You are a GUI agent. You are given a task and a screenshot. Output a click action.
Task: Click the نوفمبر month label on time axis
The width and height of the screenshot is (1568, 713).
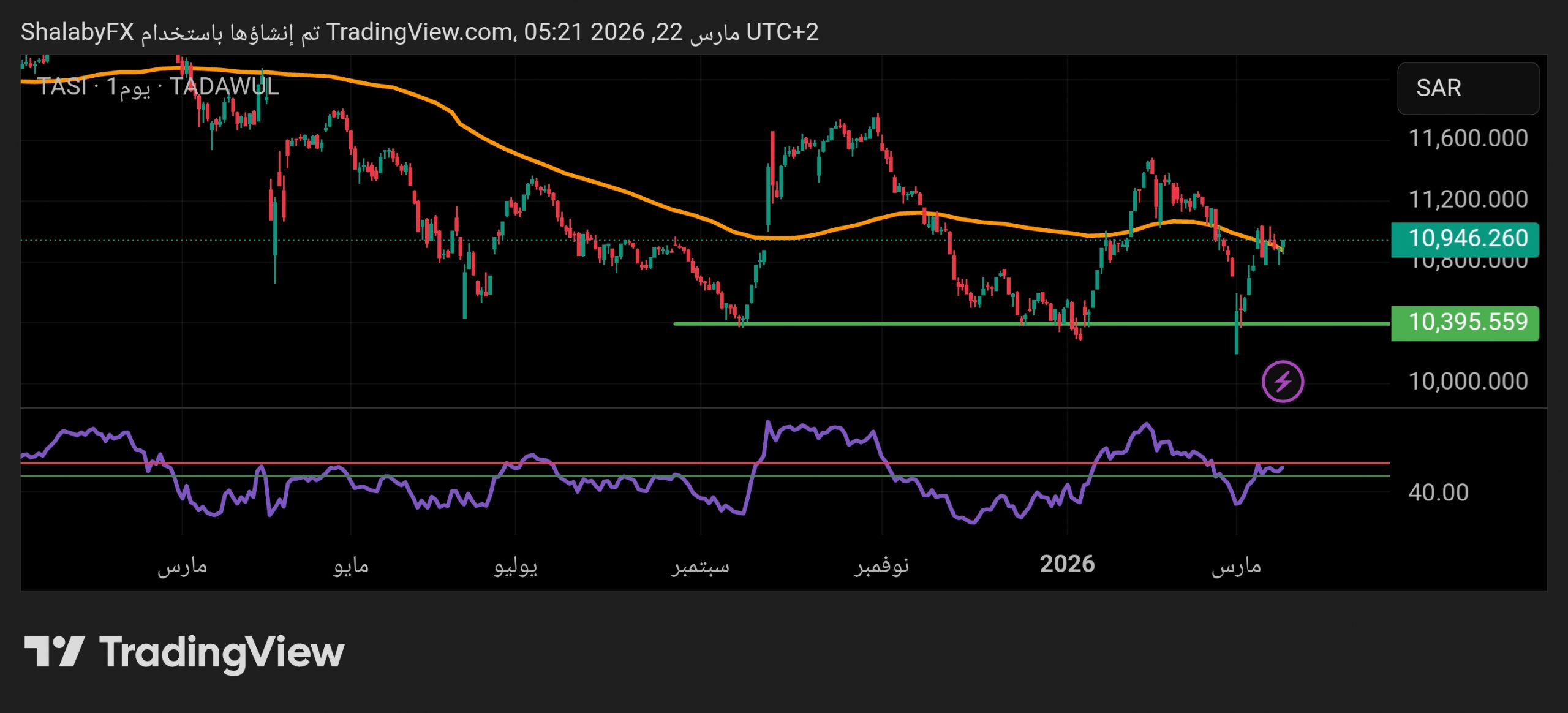click(x=881, y=565)
